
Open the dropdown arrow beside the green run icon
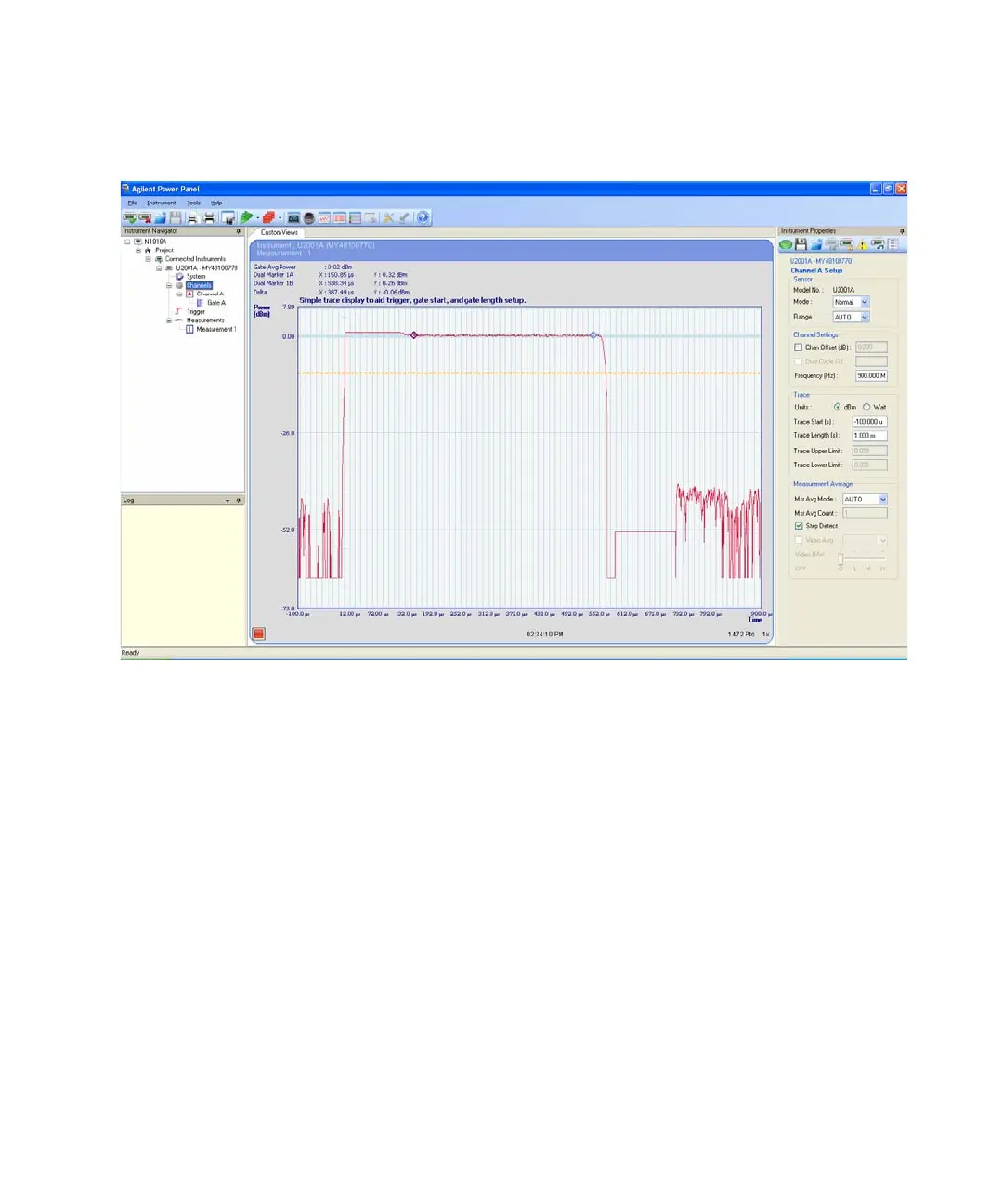[257, 218]
